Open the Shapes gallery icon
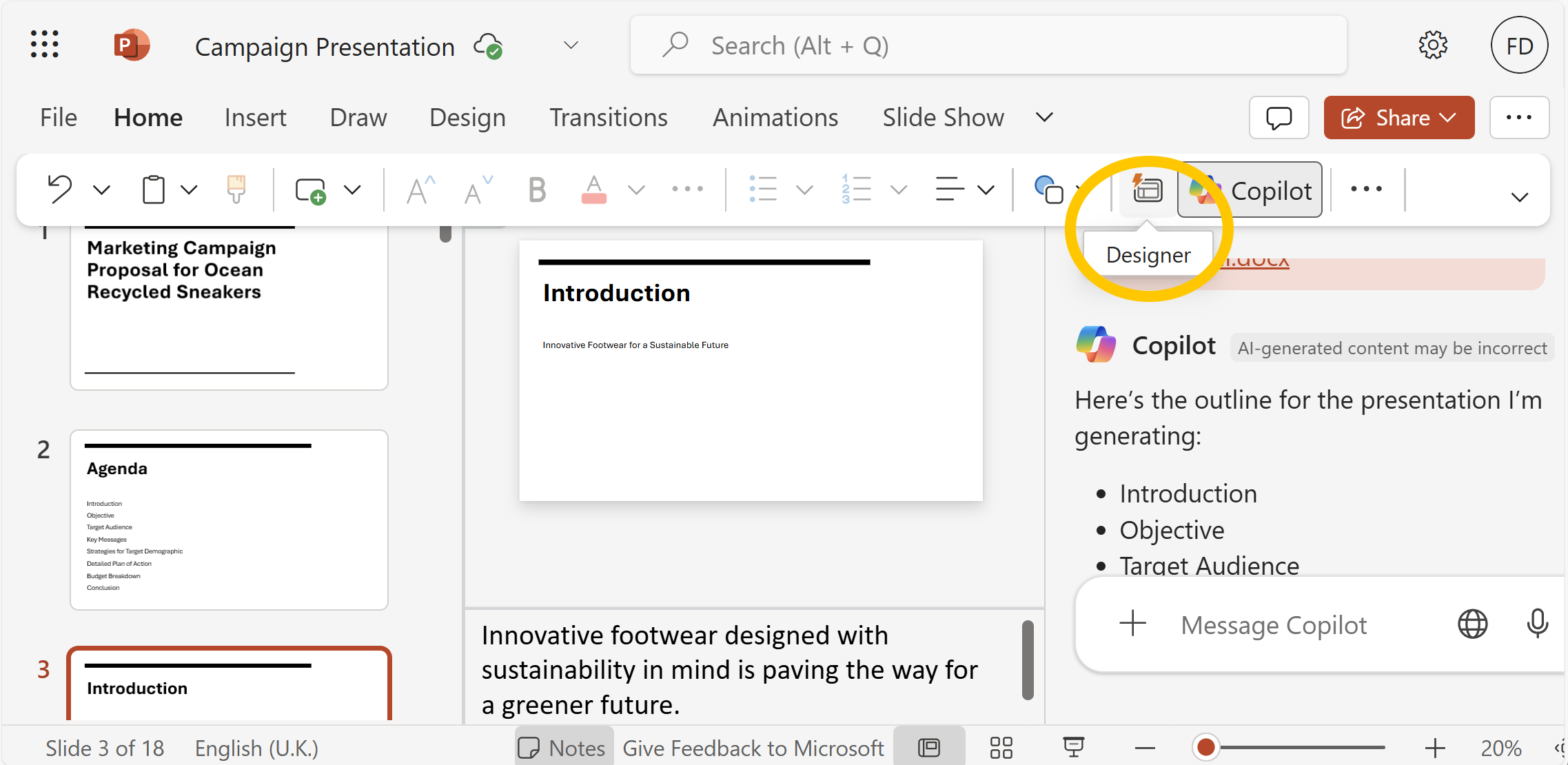Image resolution: width=1568 pixels, height=765 pixels. (1048, 190)
